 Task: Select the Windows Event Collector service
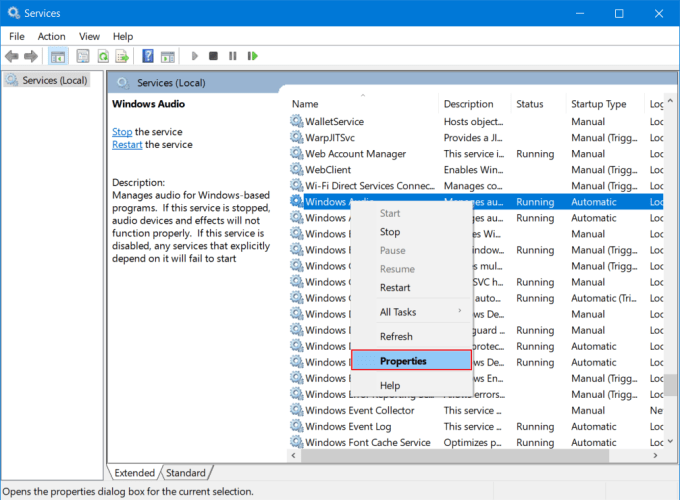[360, 410]
